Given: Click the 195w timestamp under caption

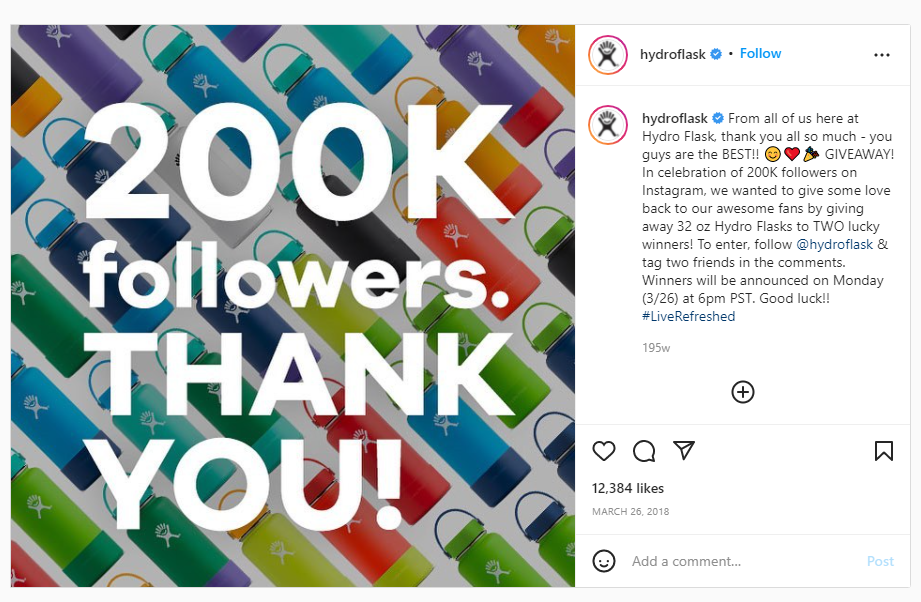Looking at the screenshot, I should tap(656, 348).
